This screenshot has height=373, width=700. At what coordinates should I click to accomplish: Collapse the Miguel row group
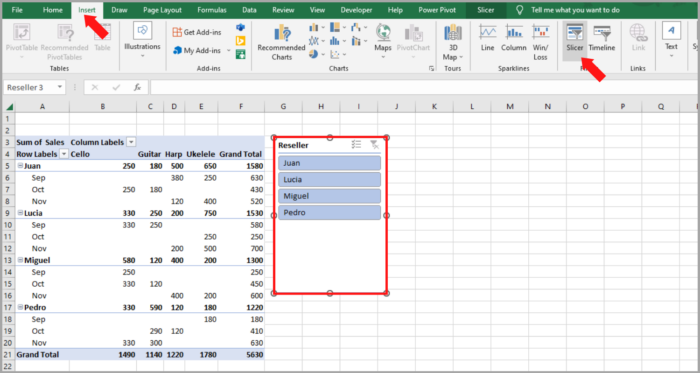[x=20, y=260]
